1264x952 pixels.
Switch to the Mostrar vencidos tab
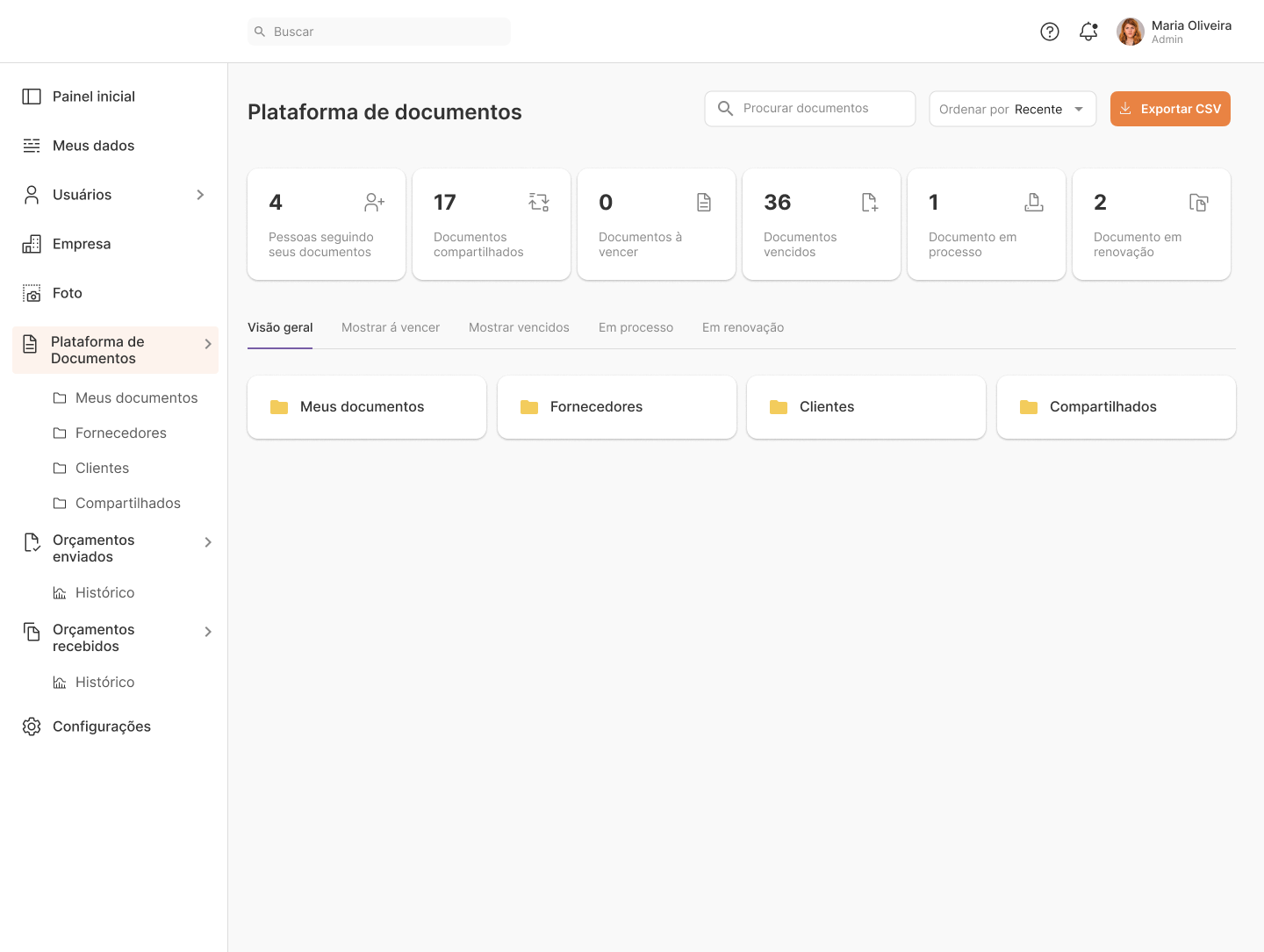click(x=519, y=327)
